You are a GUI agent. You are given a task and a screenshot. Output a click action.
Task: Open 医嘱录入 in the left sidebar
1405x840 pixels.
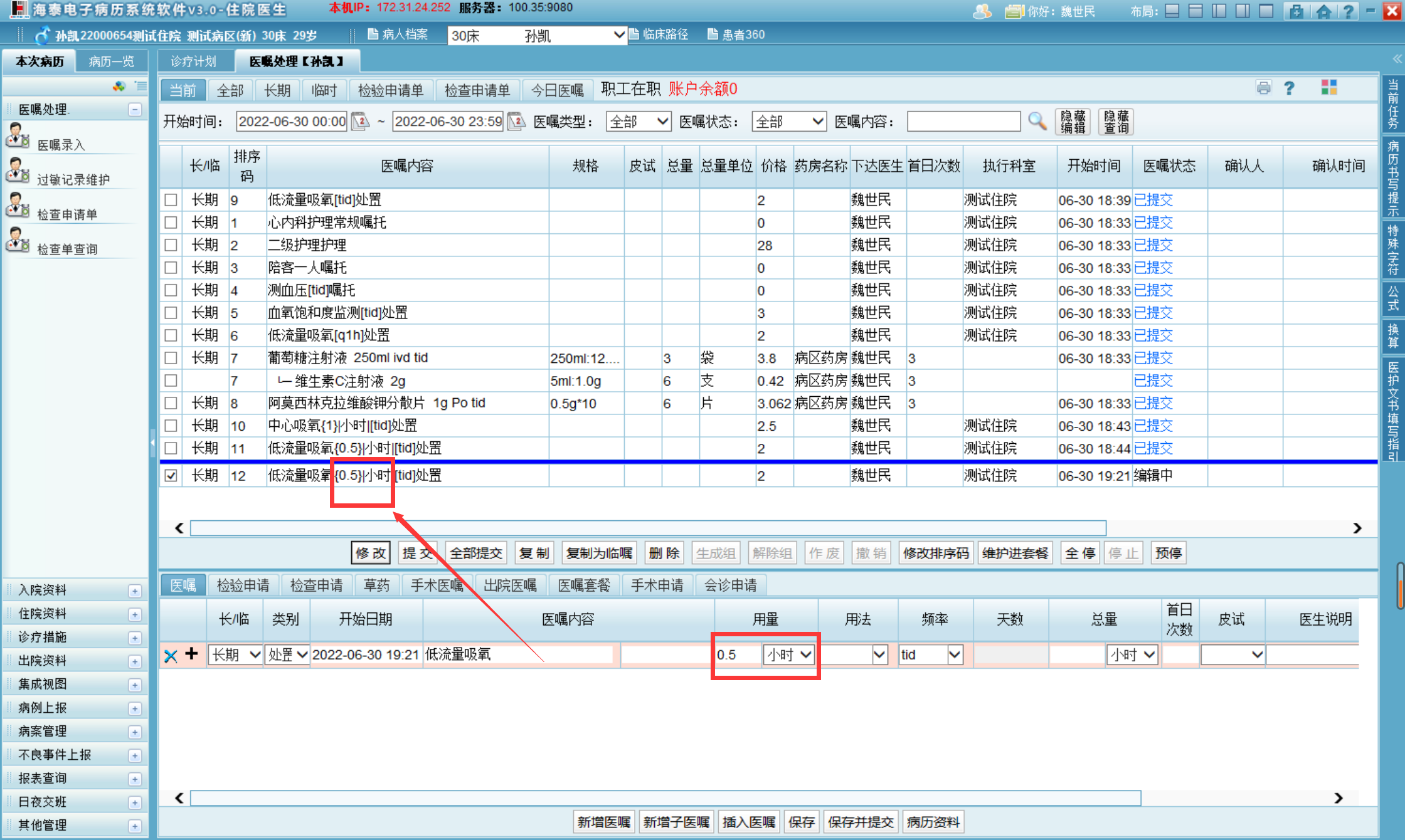(x=61, y=145)
